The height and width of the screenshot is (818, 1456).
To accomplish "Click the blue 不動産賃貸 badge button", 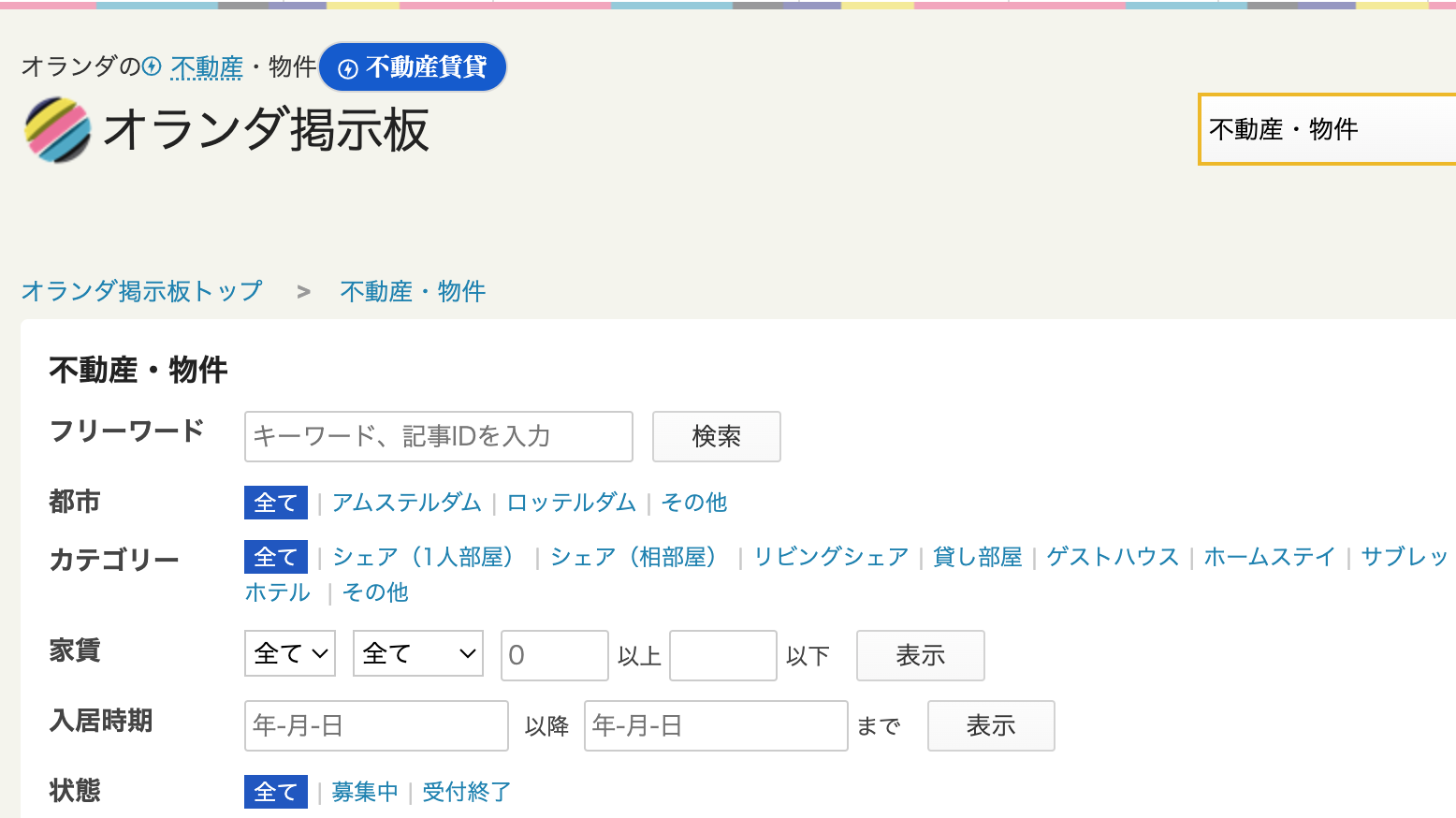I will [413, 67].
